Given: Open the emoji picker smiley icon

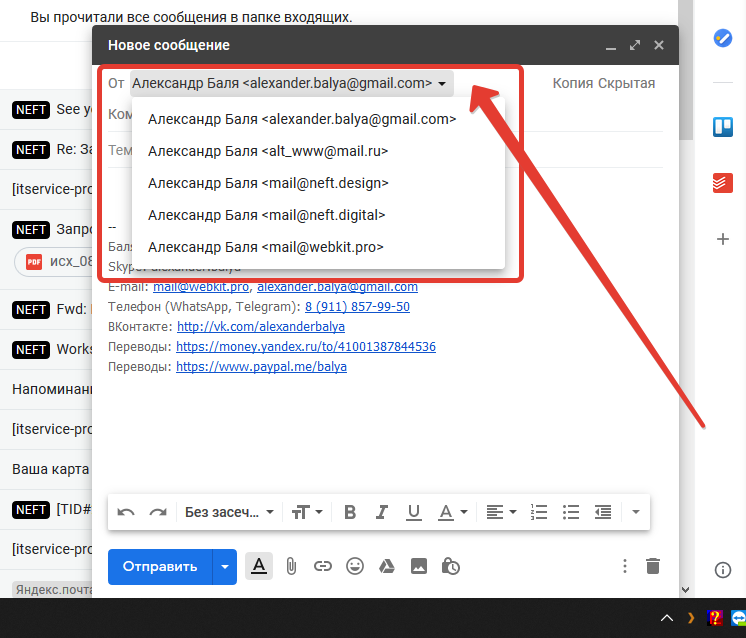Looking at the screenshot, I should pos(354,566).
